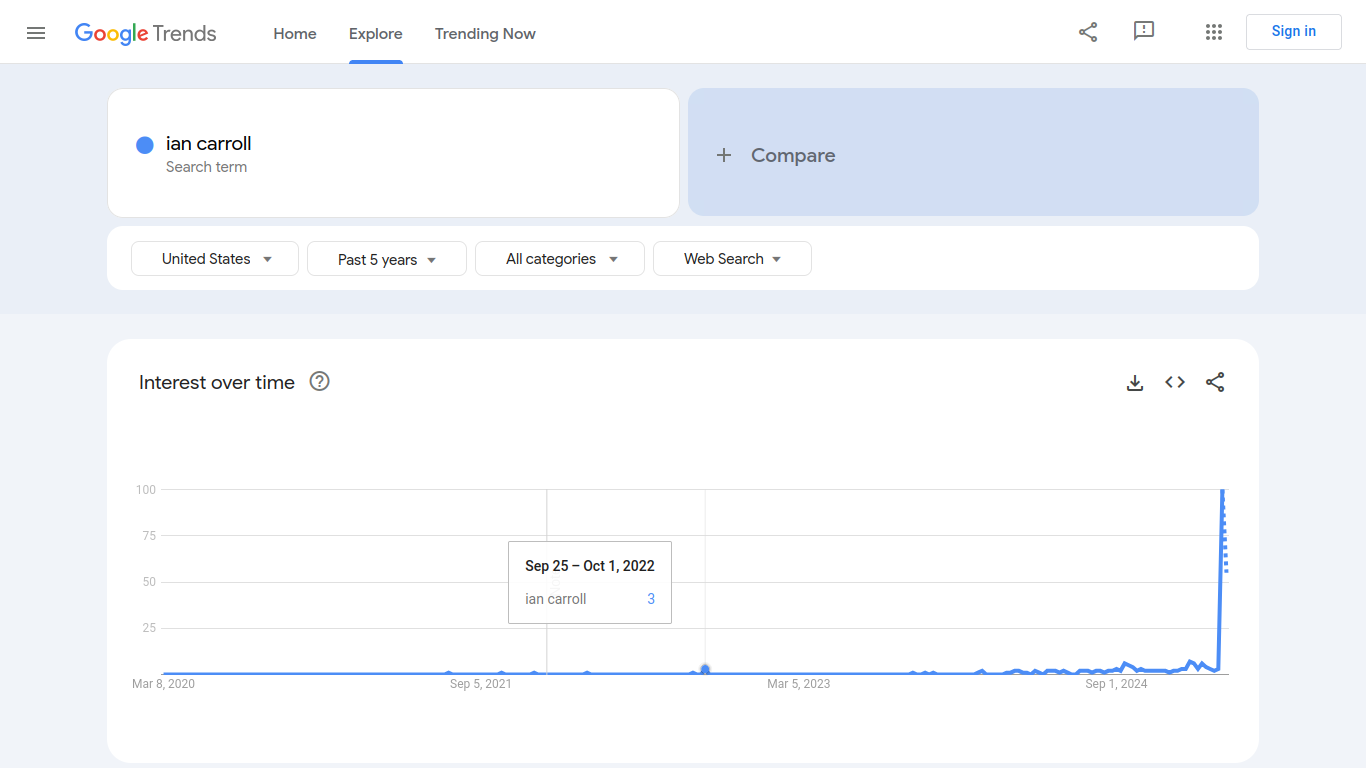
Task: Open the Trending Now tab
Action: click(x=485, y=34)
